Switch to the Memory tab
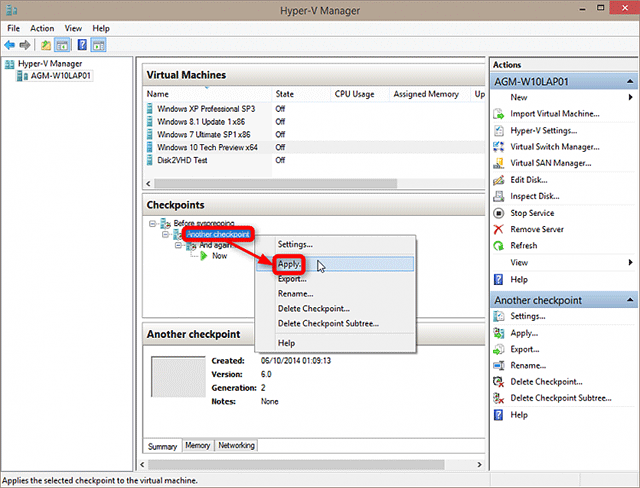640x488 pixels. [198, 445]
